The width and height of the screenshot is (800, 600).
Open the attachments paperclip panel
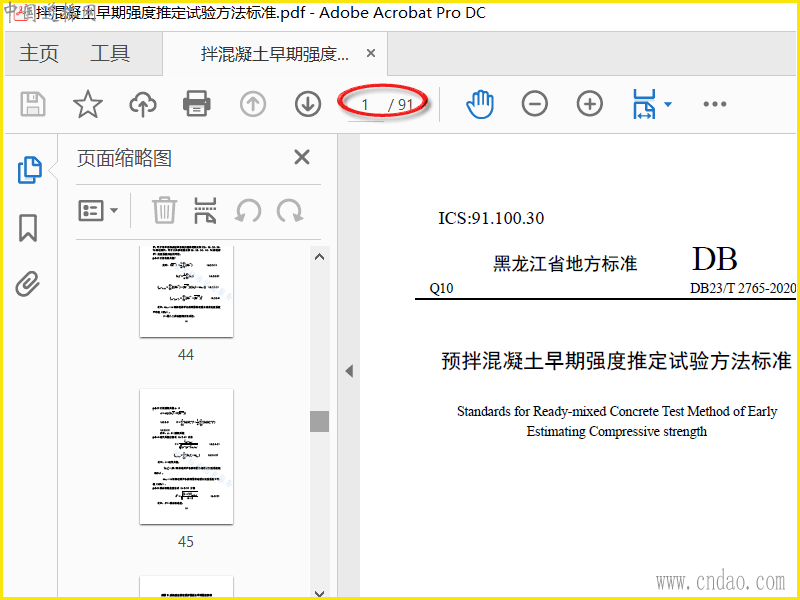click(x=28, y=284)
